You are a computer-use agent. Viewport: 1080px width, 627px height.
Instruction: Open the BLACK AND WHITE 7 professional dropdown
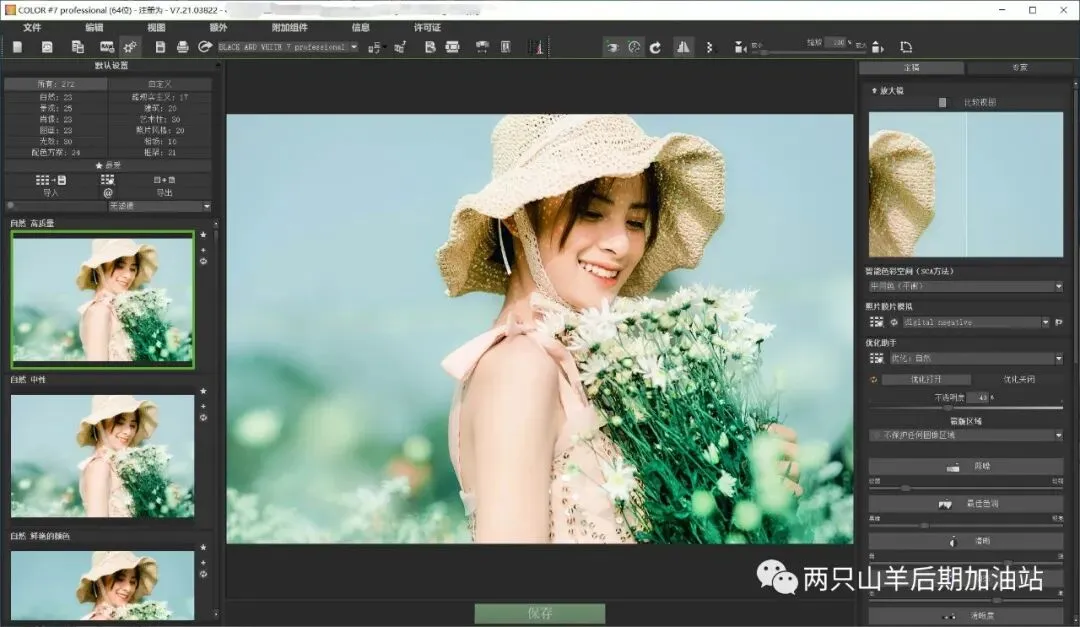(x=288, y=47)
